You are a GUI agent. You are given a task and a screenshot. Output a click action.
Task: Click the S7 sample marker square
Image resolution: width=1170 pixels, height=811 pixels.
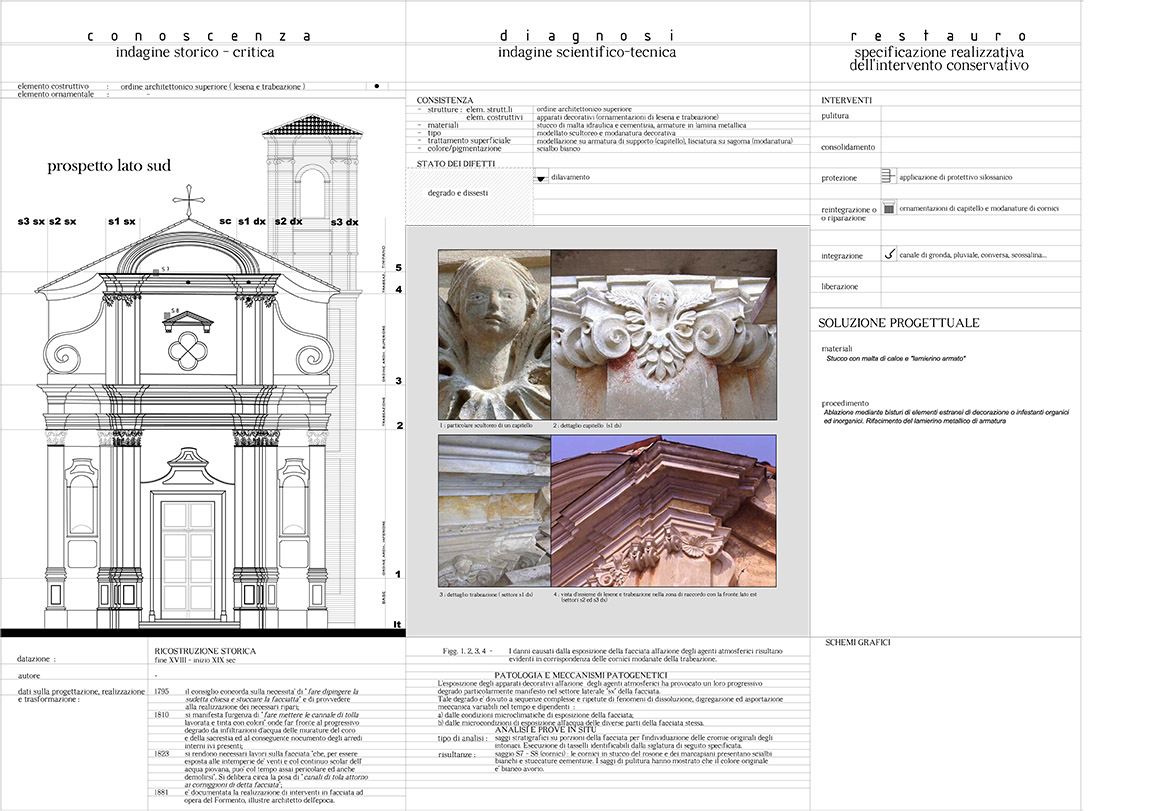[x=159, y=270]
